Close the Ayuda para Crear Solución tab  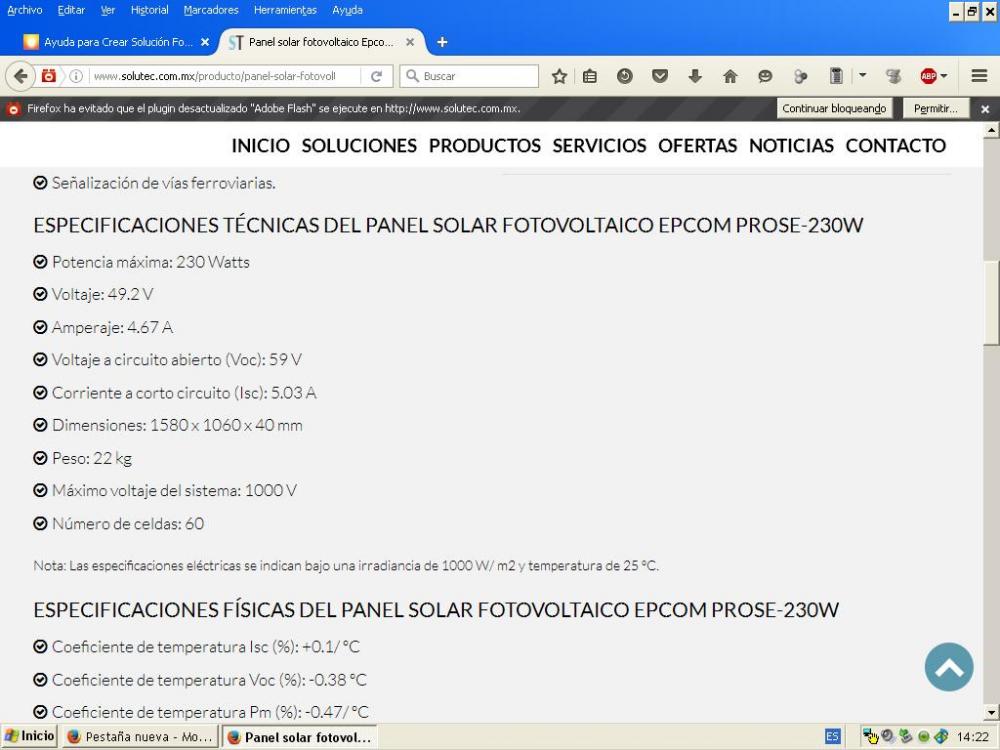(x=205, y=42)
